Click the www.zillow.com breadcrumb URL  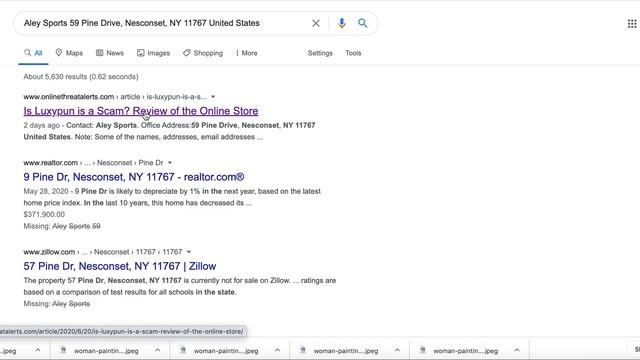[x=49, y=252]
